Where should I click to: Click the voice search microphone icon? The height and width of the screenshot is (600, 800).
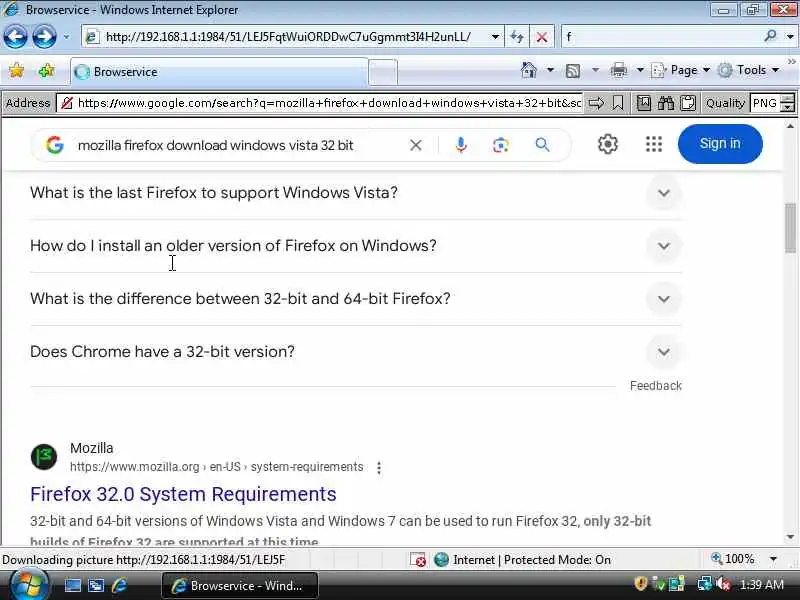tap(461, 145)
